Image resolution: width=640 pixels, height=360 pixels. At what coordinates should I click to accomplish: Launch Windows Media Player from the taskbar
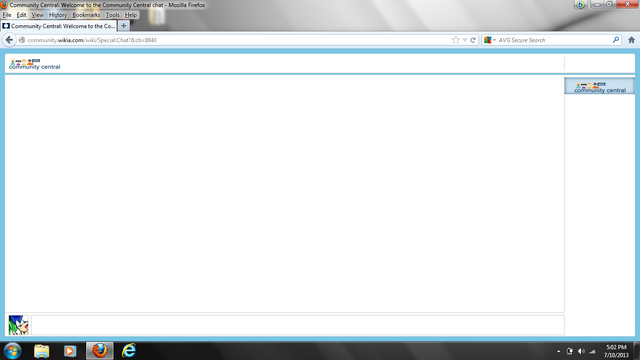pos(70,351)
